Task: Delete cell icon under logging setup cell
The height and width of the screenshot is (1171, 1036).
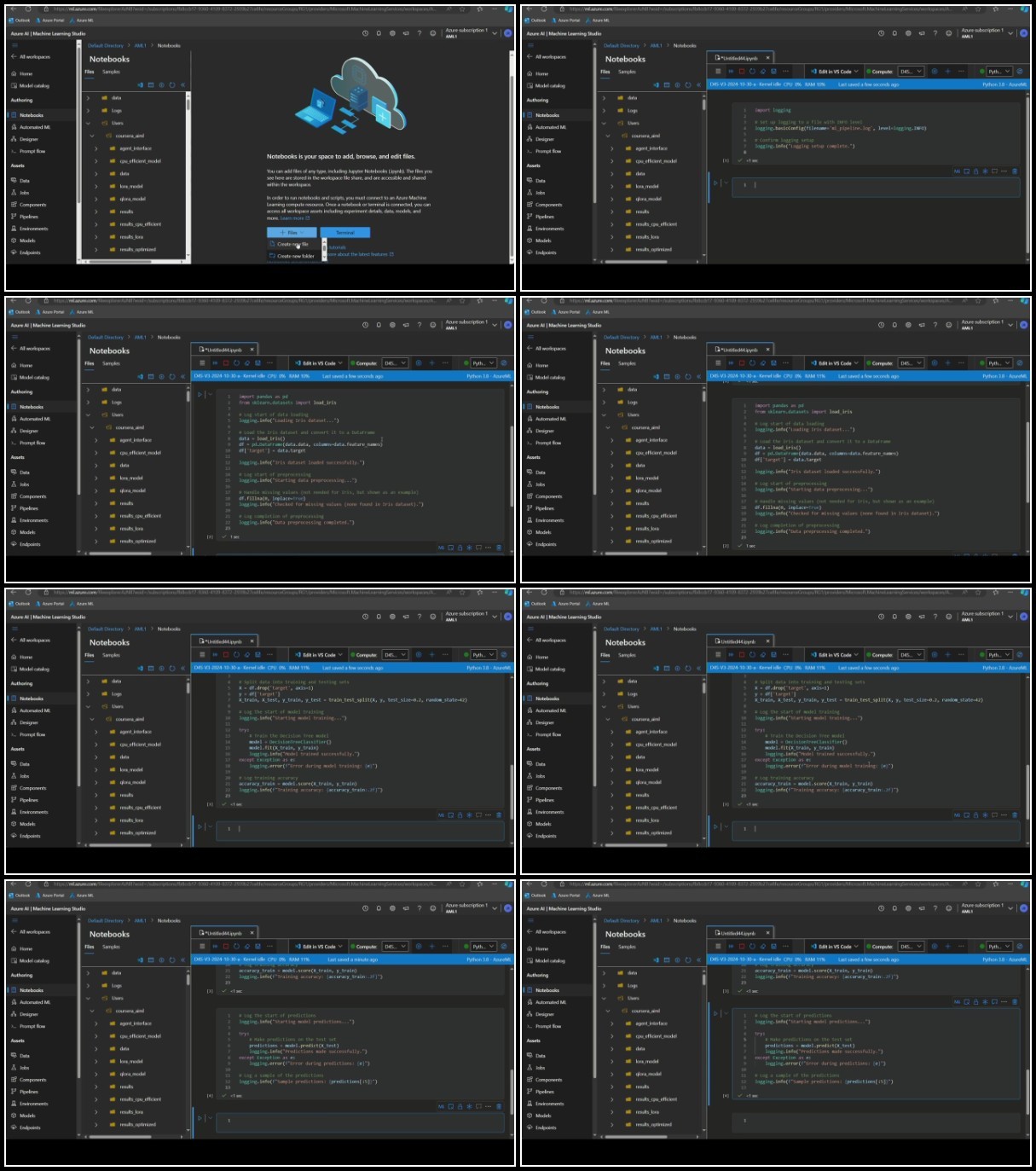Action: point(1015,171)
